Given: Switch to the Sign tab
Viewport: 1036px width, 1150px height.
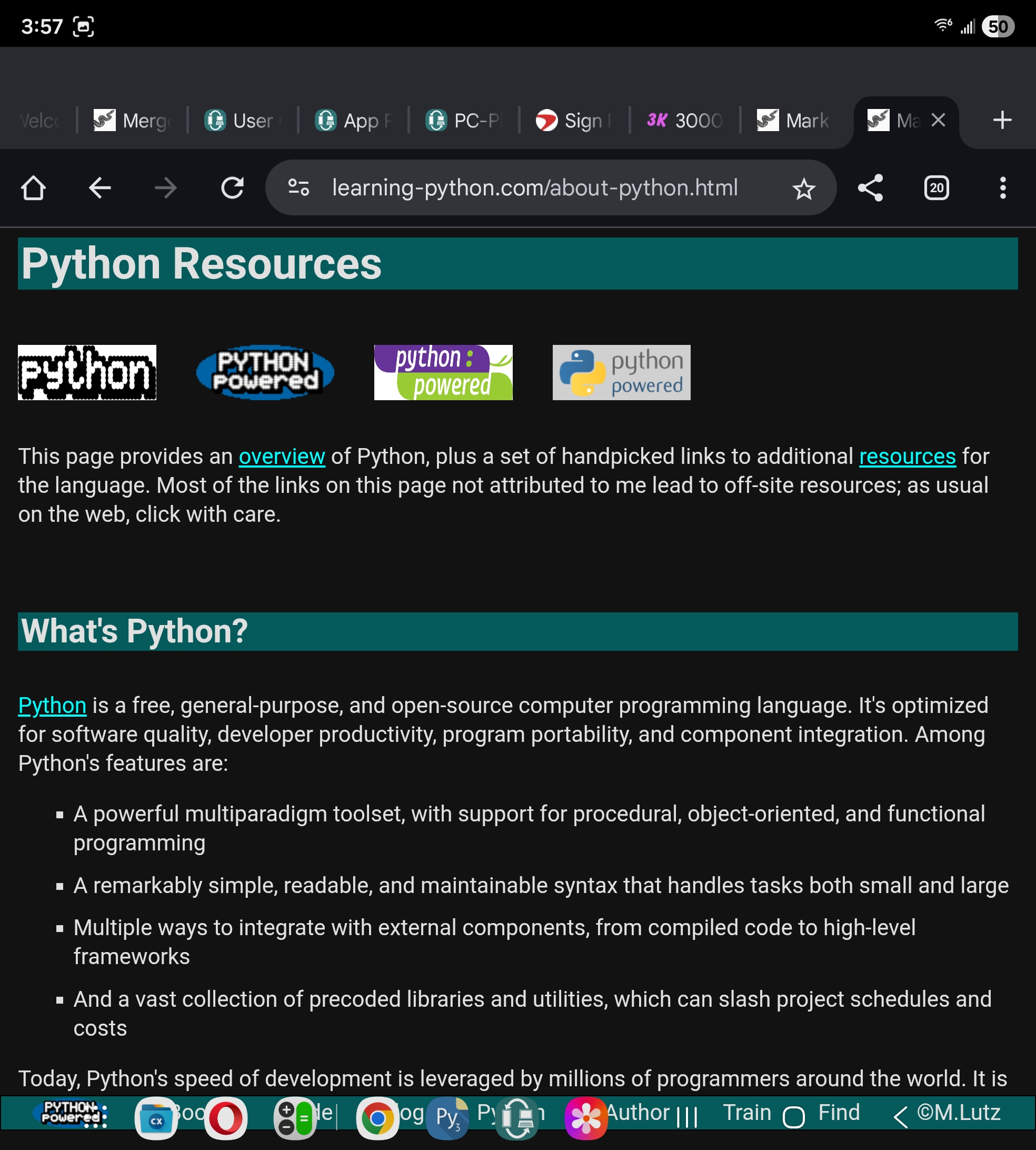Looking at the screenshot, I should coord(573,121).
